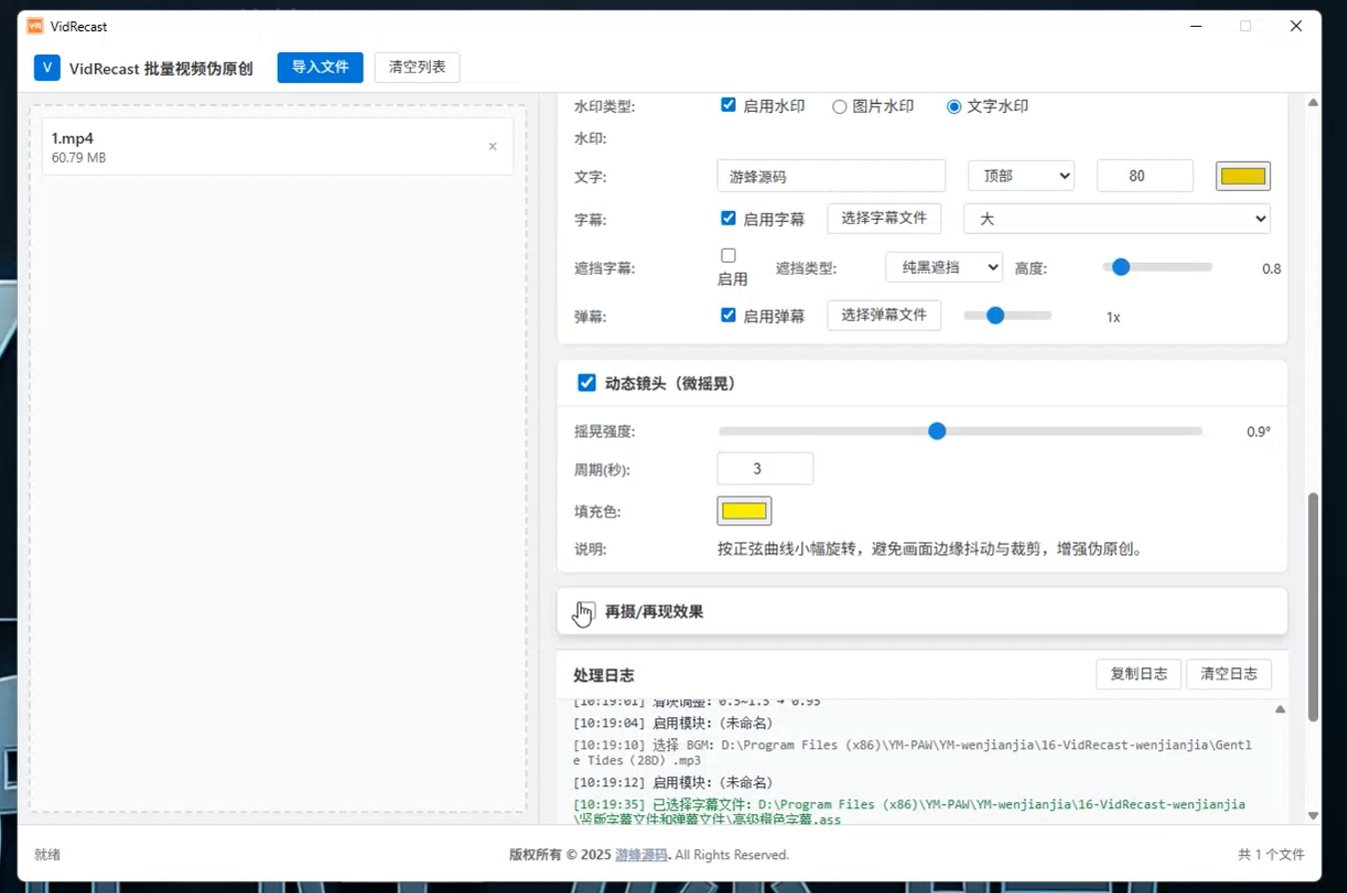This screenshot has height=893, width=1347.
Task: Click the 清空日志 button
Action: coord(1229,674)
